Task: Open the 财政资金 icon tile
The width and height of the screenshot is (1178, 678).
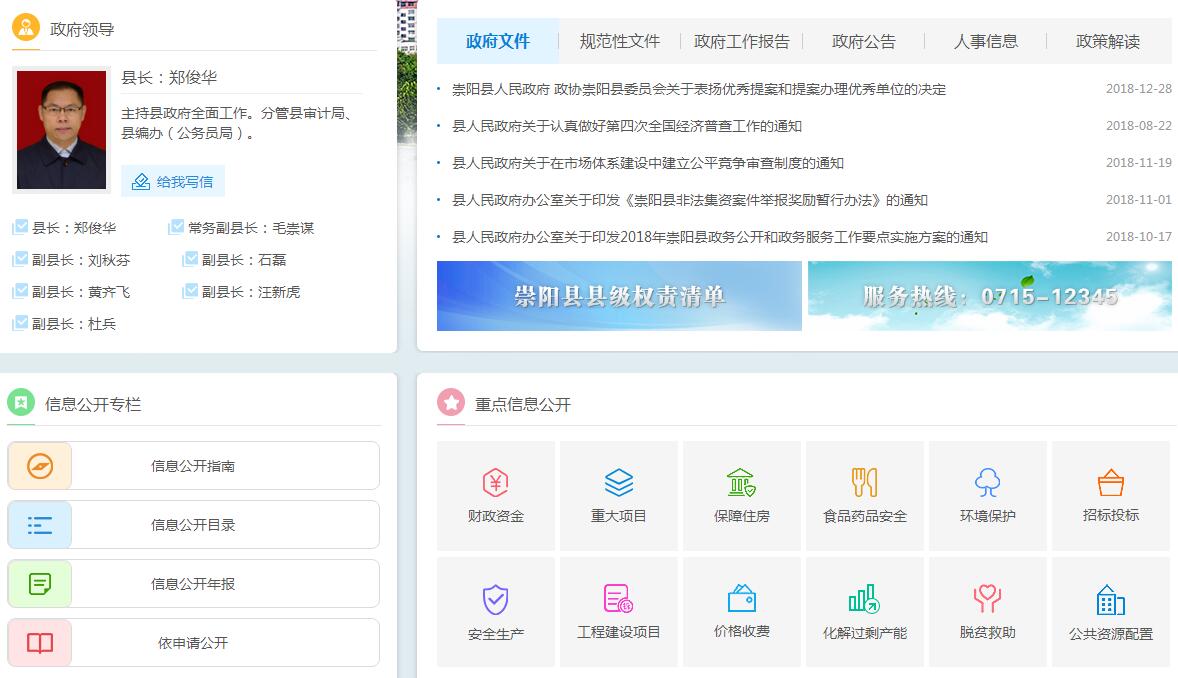Action: click(495, 495)
